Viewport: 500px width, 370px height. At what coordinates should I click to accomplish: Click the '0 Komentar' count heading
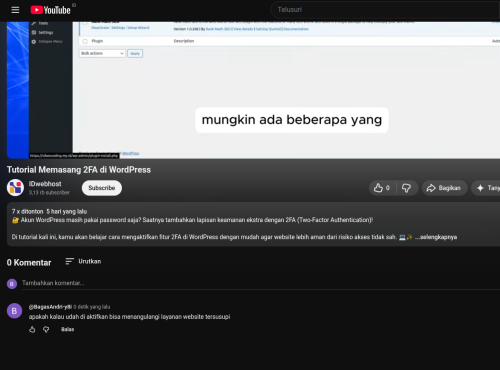pos(29,263)
